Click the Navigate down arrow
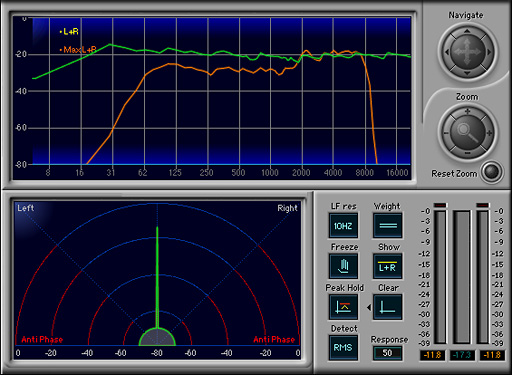The height and width of the screenshot is (375, 512). click(467, 73)
